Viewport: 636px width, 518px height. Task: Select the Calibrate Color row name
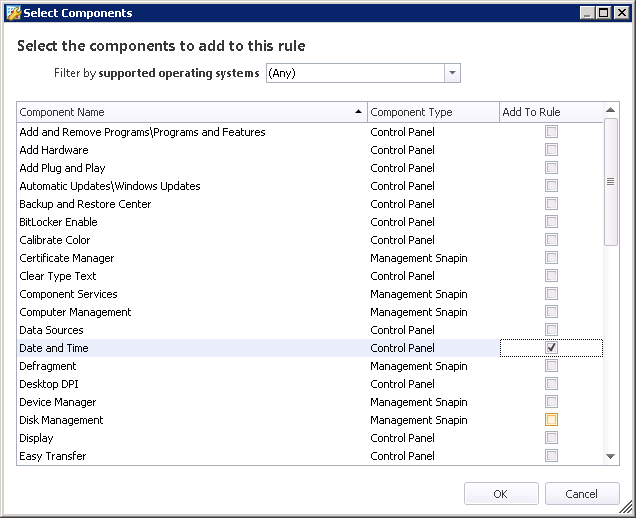(x=55, y=240)
